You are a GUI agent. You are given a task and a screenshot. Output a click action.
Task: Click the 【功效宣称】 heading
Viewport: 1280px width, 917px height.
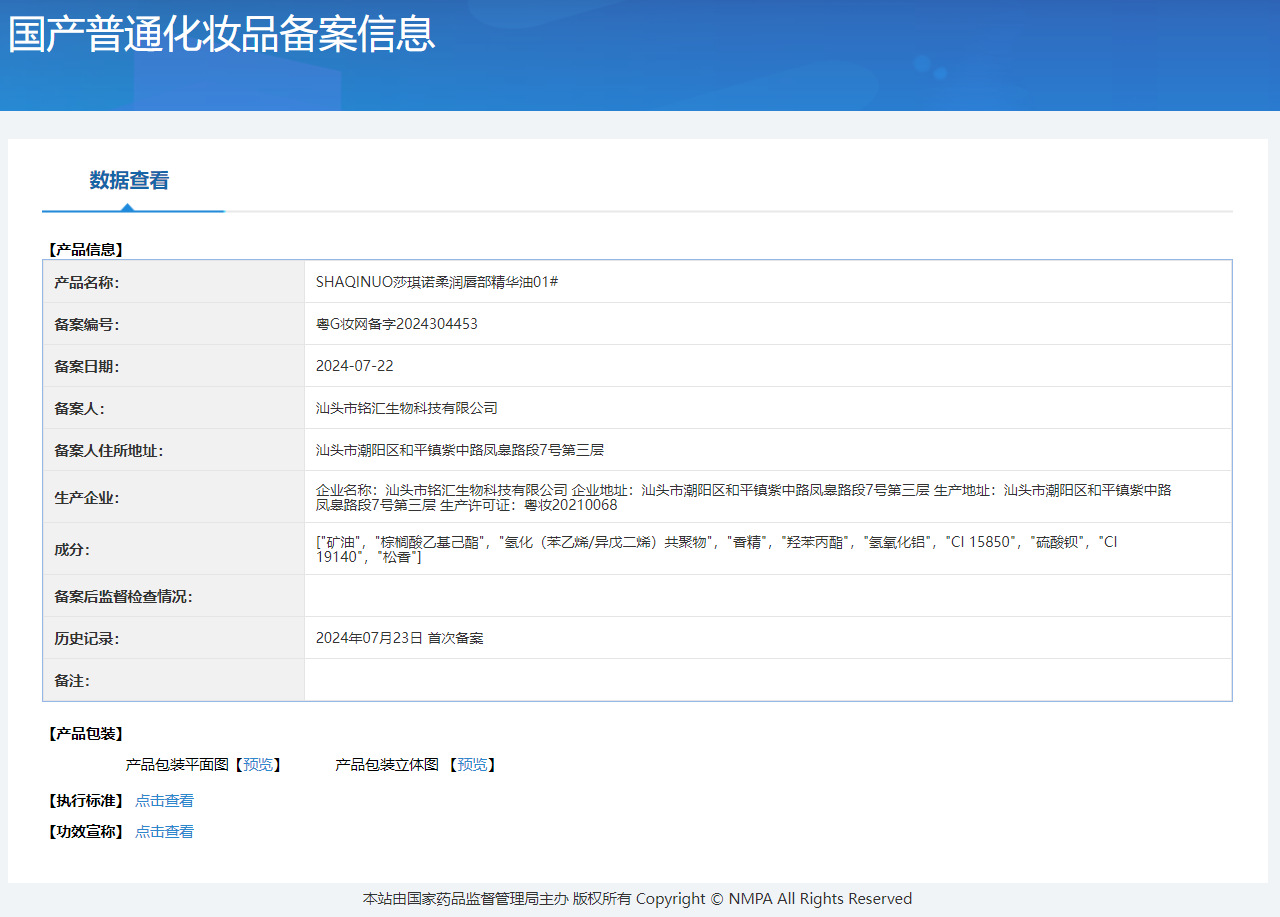pyautogui.click(x=85, y=832)
